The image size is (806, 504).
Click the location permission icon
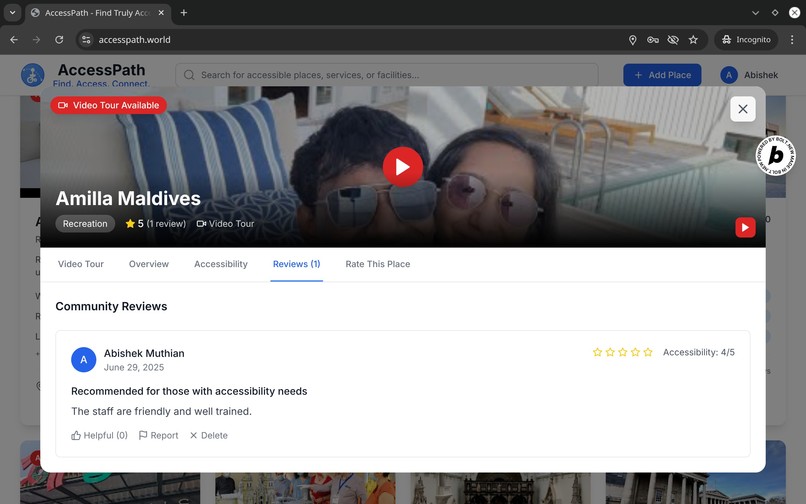coord(633,40)
